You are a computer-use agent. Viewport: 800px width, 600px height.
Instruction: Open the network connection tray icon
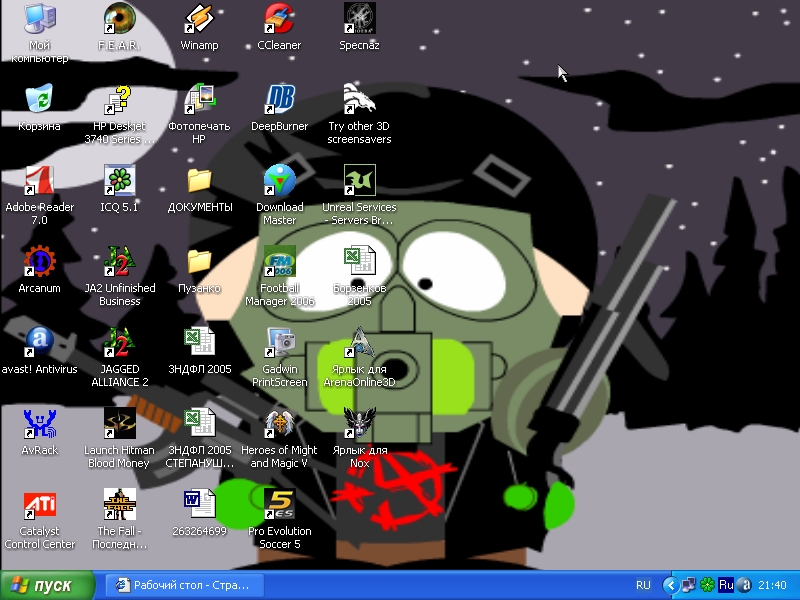[x=689, y=585]
